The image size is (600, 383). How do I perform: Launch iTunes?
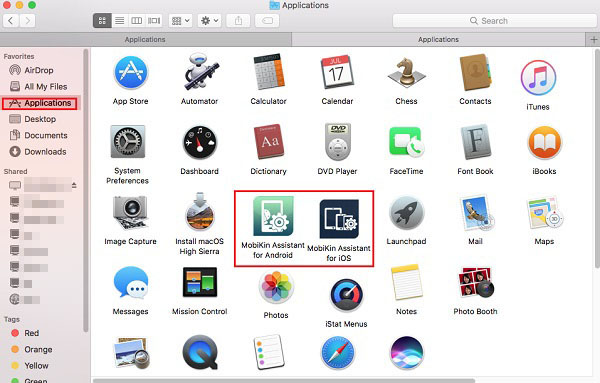(x=538, y=78)
